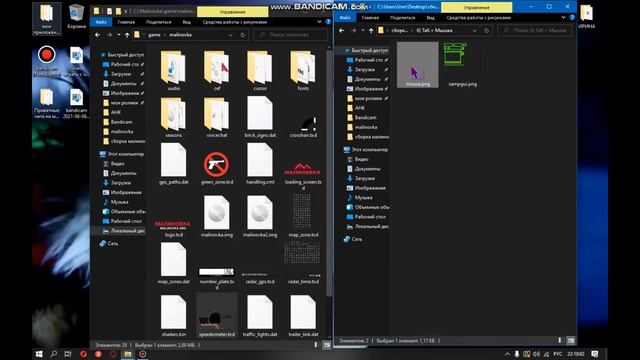Select the mouse.png thumbnail in right window

(418, 64)
